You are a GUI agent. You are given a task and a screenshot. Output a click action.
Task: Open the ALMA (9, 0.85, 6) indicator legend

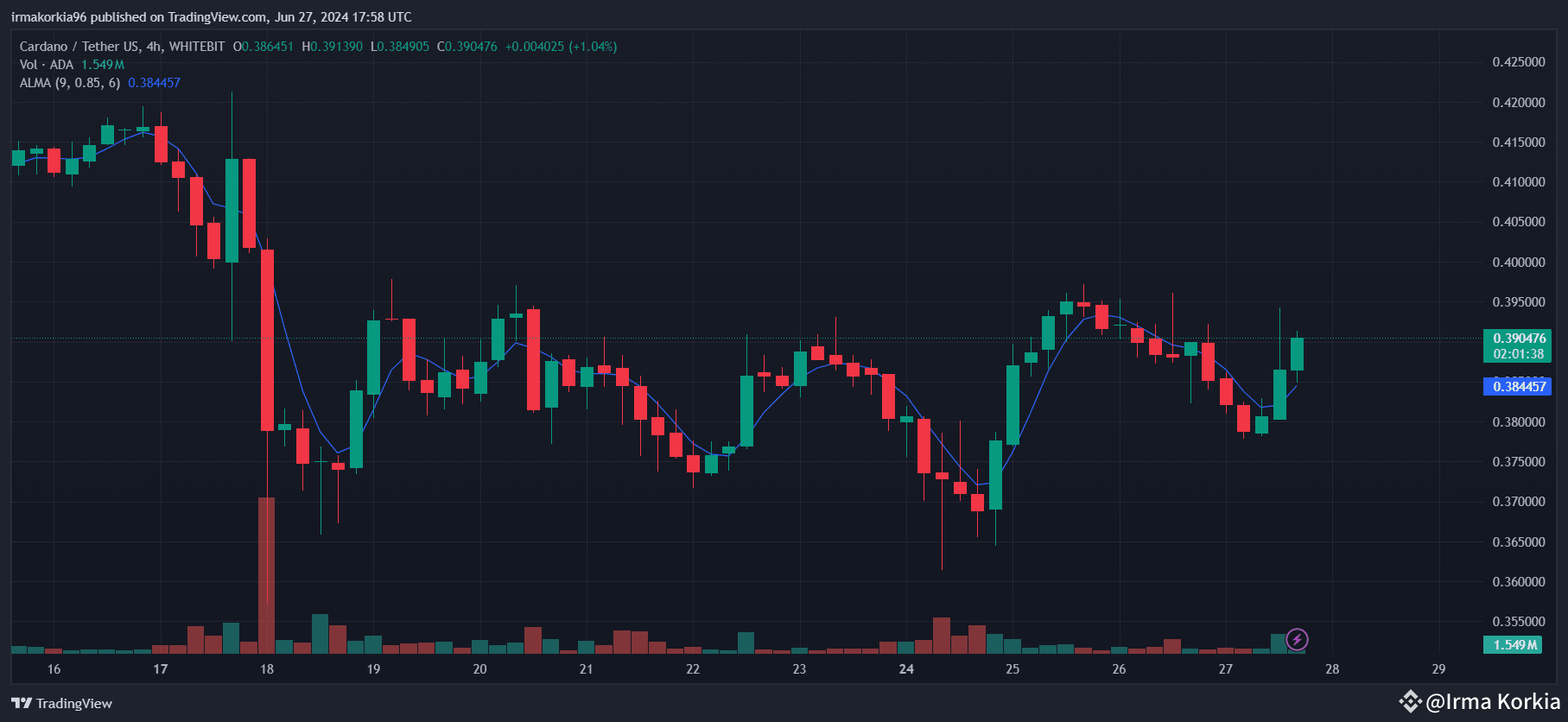(70, 83)
